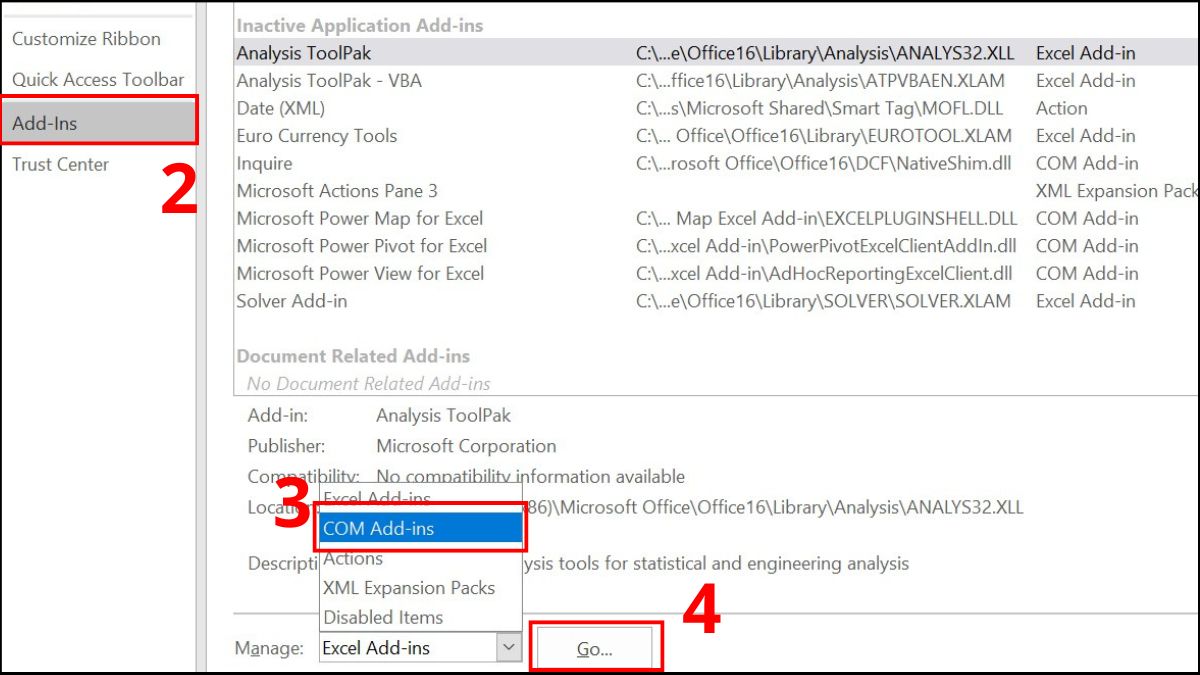Open the Trust Center section

tap(59, 164)
